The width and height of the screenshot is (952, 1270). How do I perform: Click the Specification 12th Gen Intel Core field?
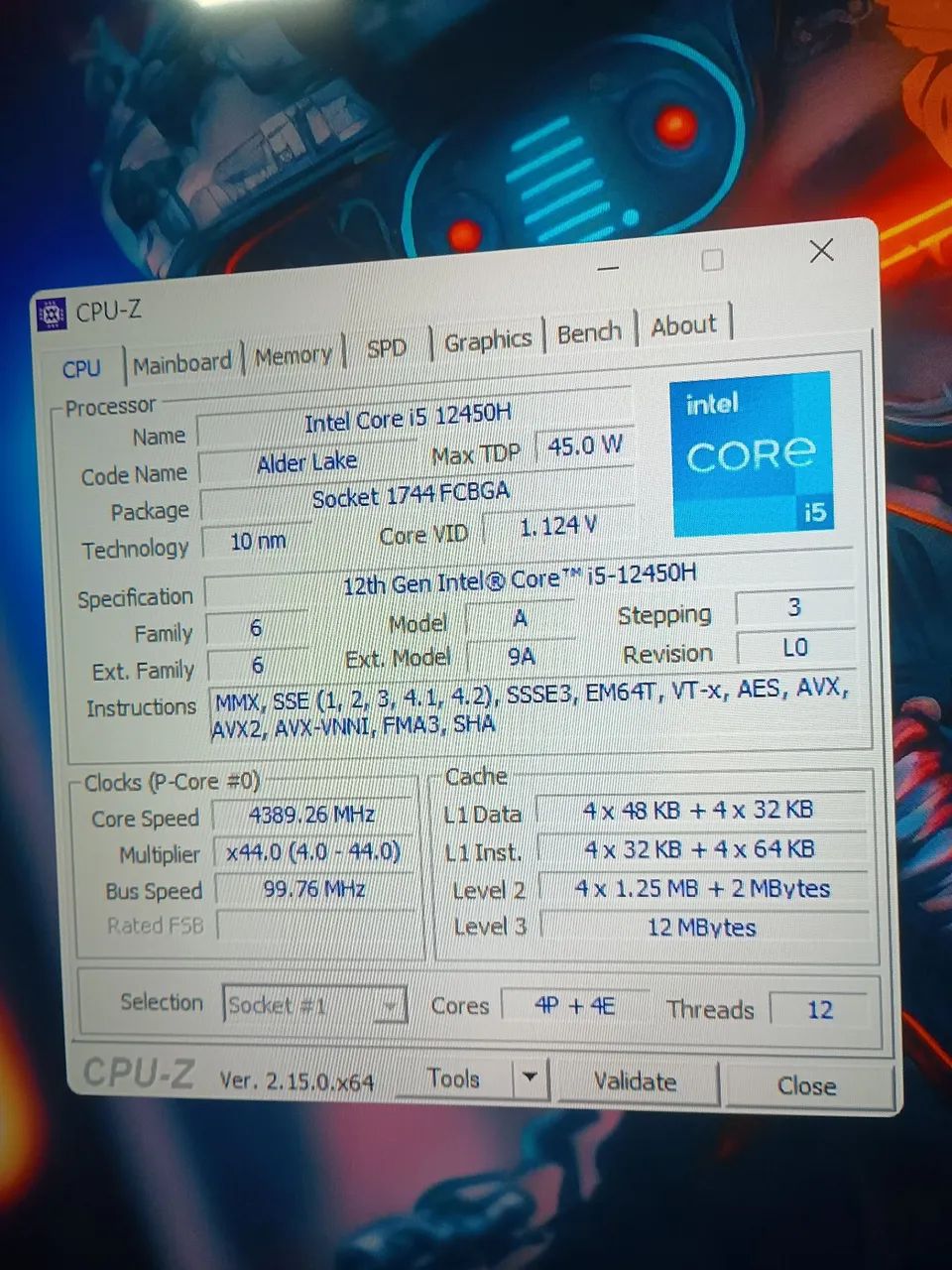click(x=529, y=577)
